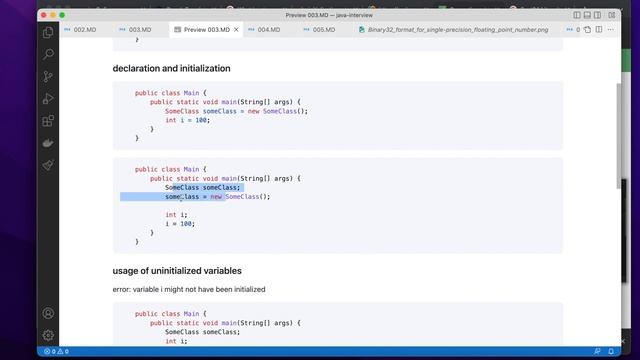This screenshot has height=360, width=640.
Task: Click the feedback icon in status bar
Action: click(x=597, y=351)
